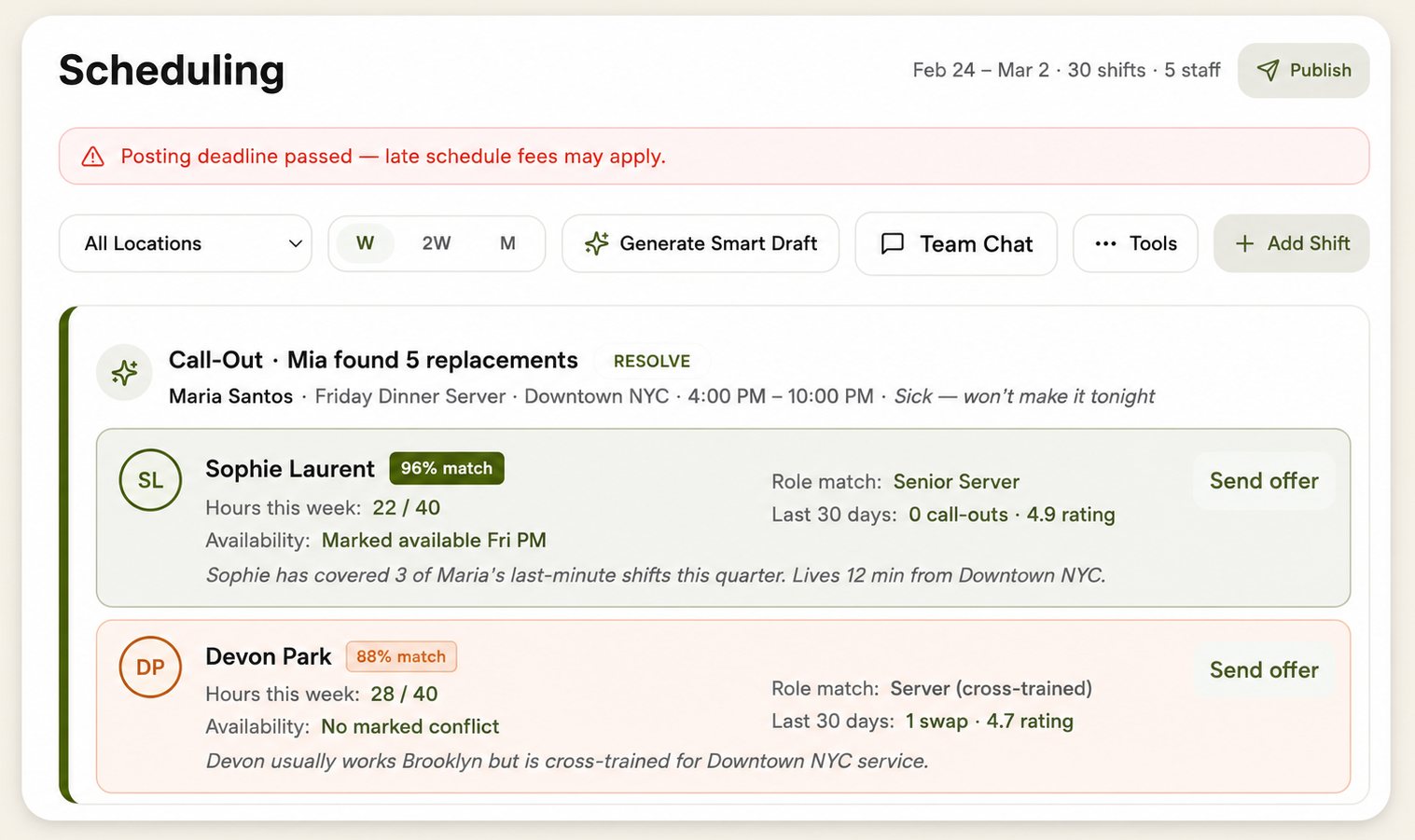
Task: Click Devon Park's DP avatar
Action: point(150,668)
